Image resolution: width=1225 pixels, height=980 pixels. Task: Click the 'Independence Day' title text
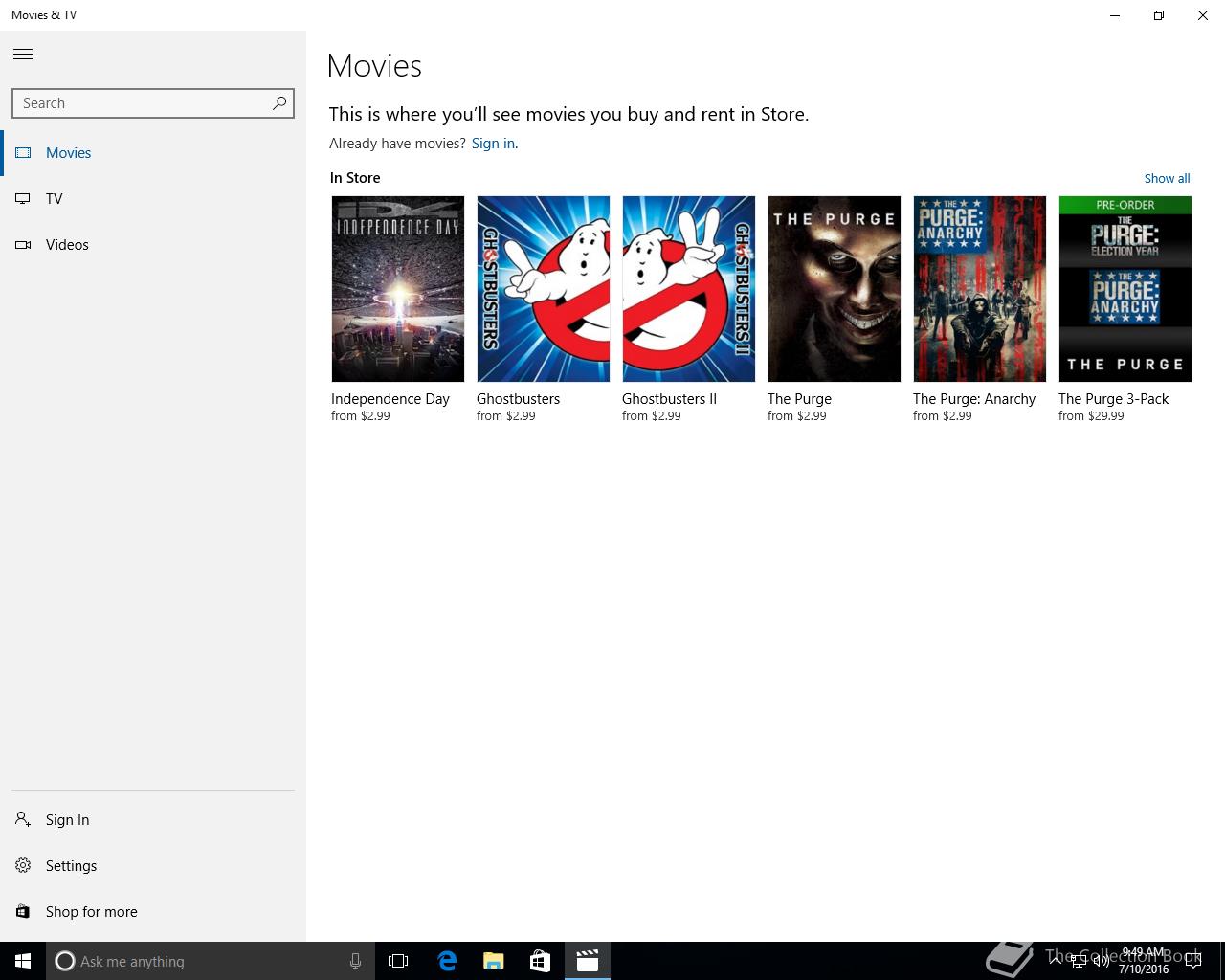click(390, 399)
